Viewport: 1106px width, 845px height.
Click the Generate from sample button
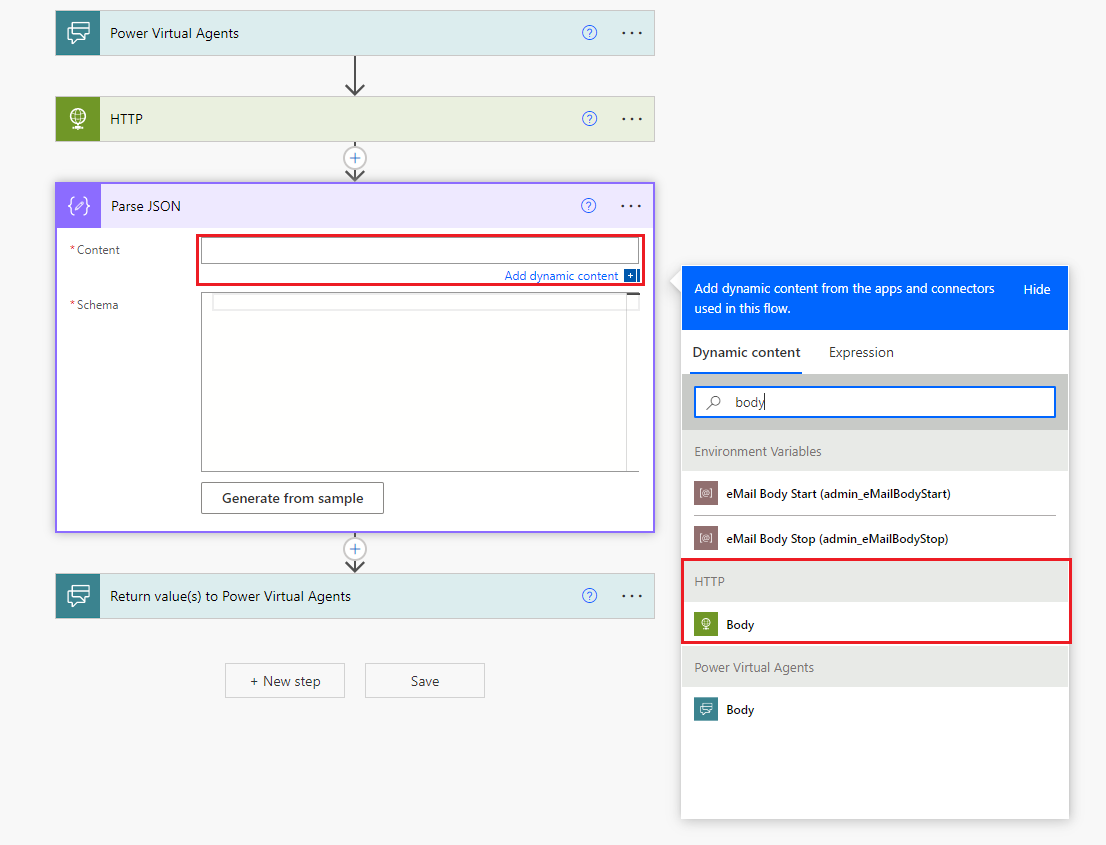pyautogui.click(x=292, y=498)
